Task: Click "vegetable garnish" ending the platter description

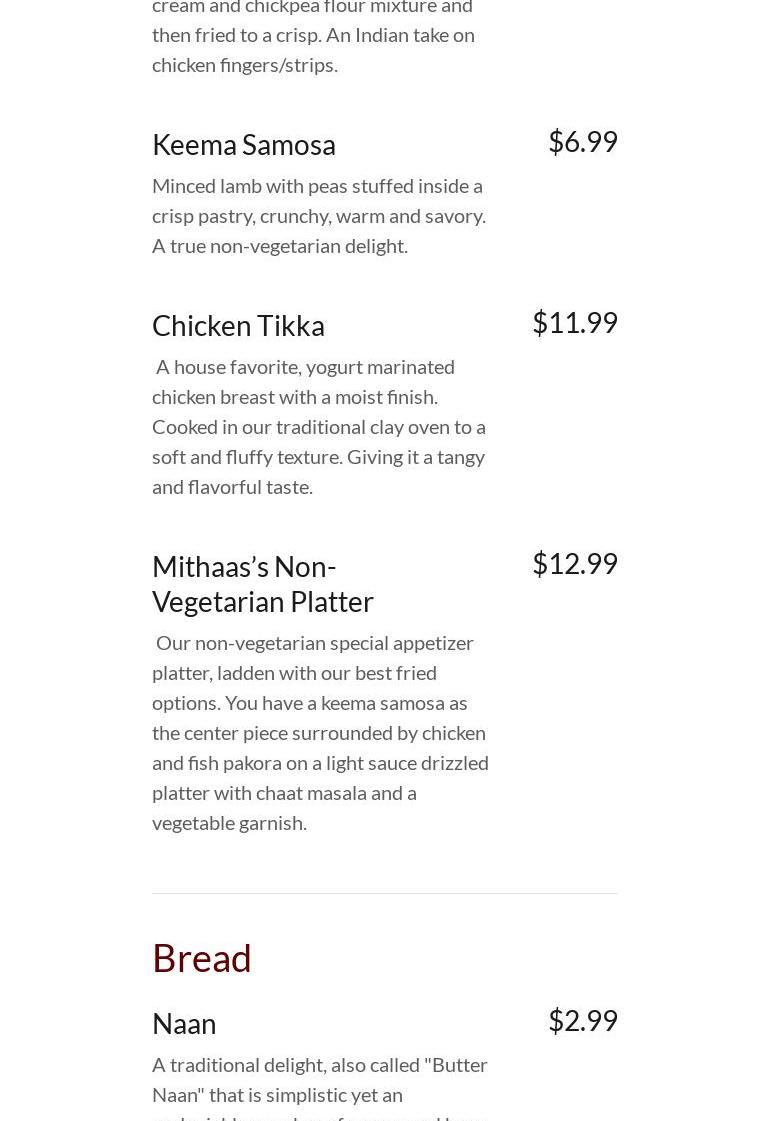Action: [x=229, y=822]
